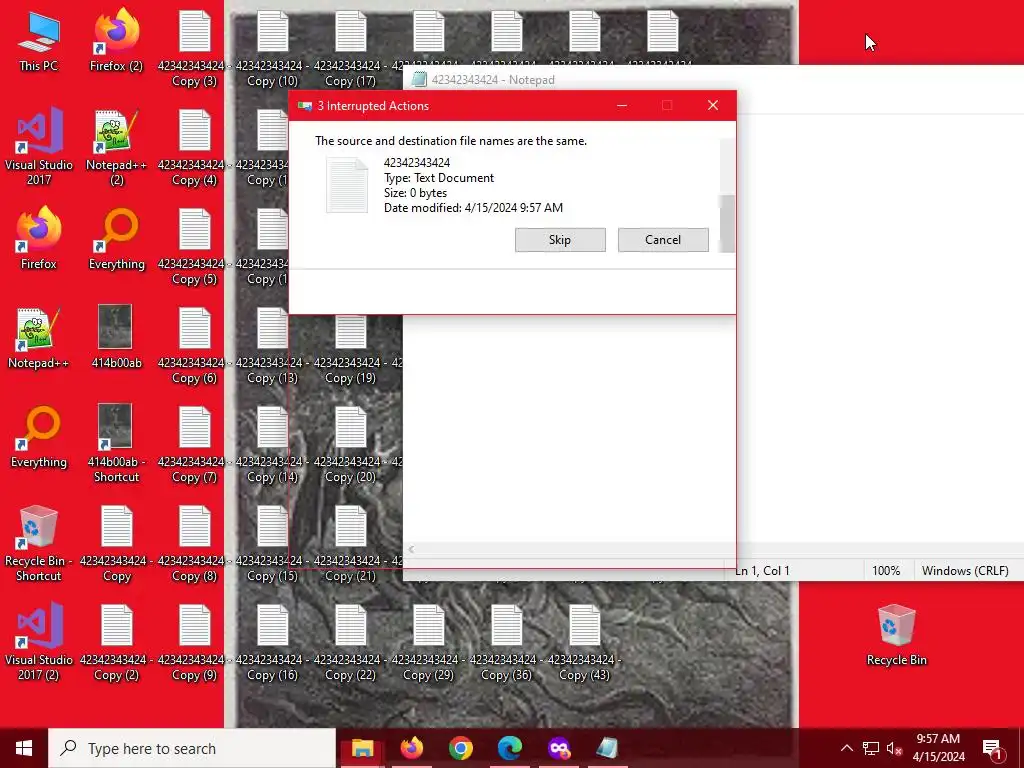Open the Windows Start menu
This screenshot has height=768, width=1024.
coord(24,748)
